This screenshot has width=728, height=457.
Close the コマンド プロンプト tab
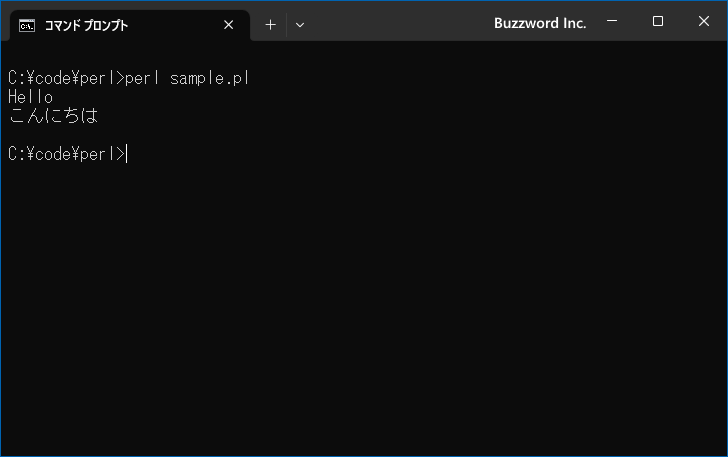pyautogui.click(x=228, y=25)
